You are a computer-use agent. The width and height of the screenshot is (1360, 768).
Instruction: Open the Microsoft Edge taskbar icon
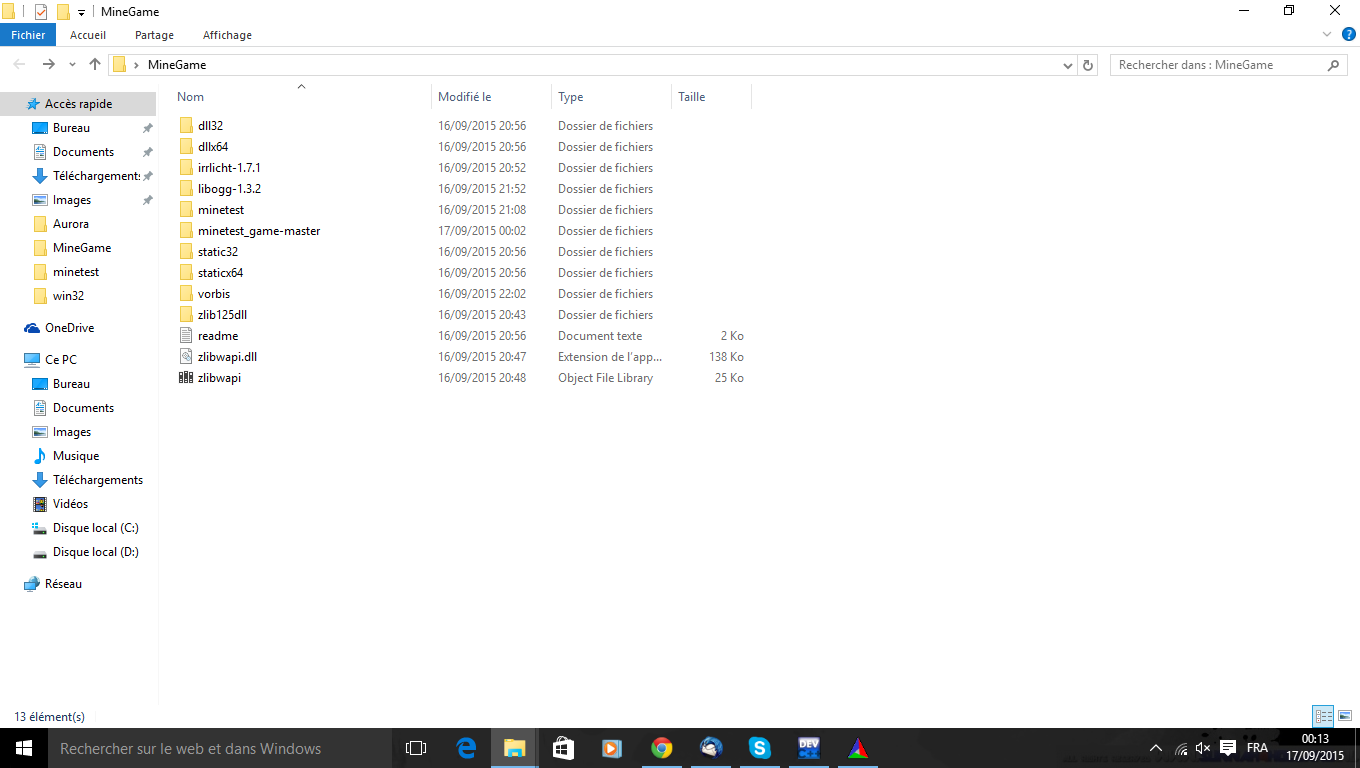coord(466,748)
